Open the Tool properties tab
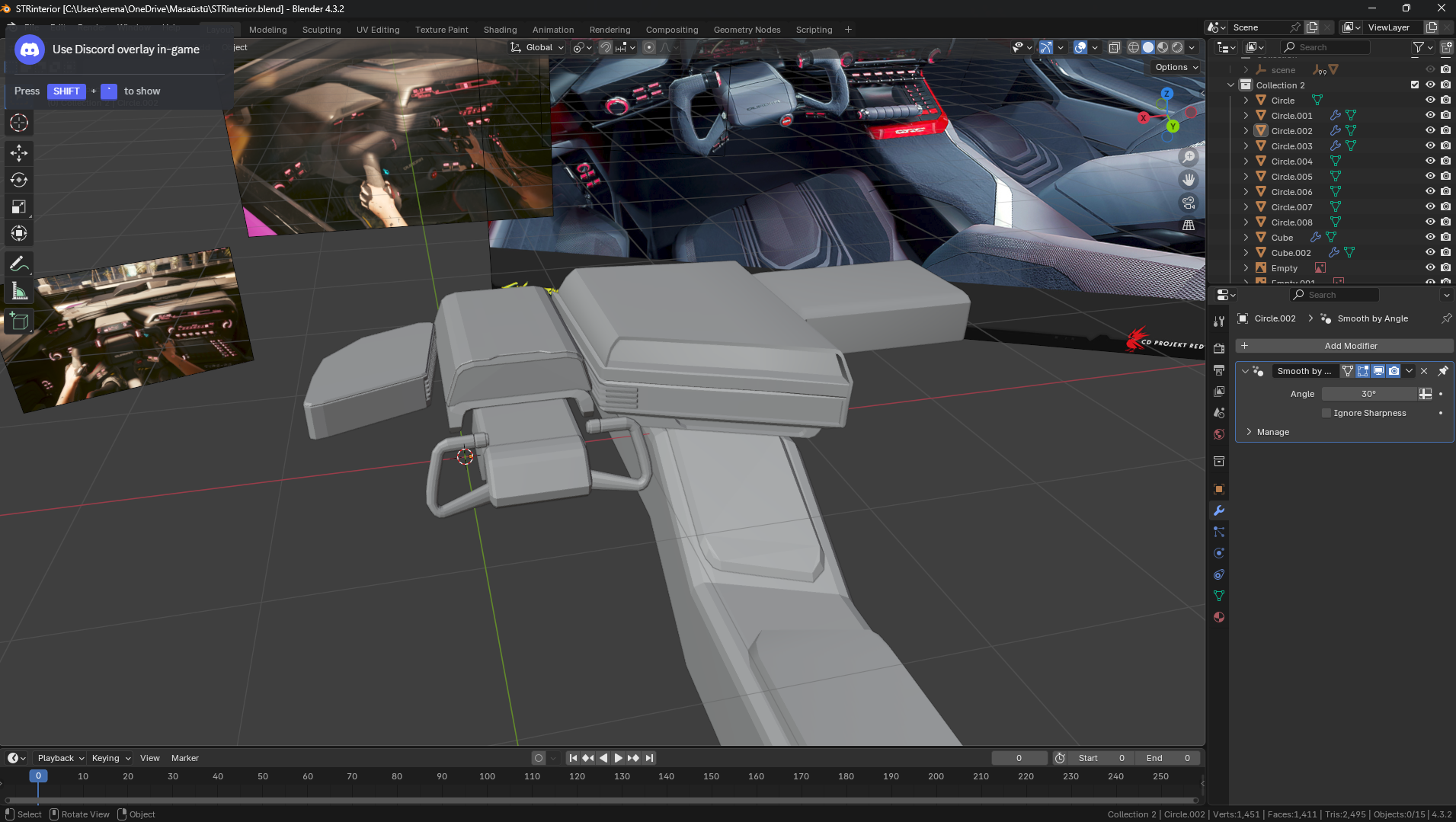The height and width of the screenshot is (822, 1456). click(1219, 321)
